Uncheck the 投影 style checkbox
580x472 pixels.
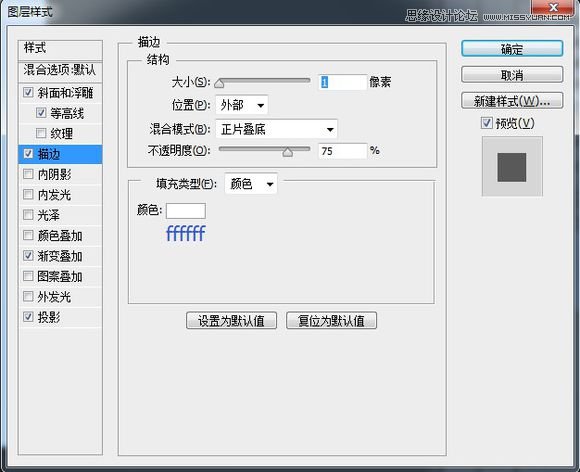pyautogui.click(x=28, y=317)
